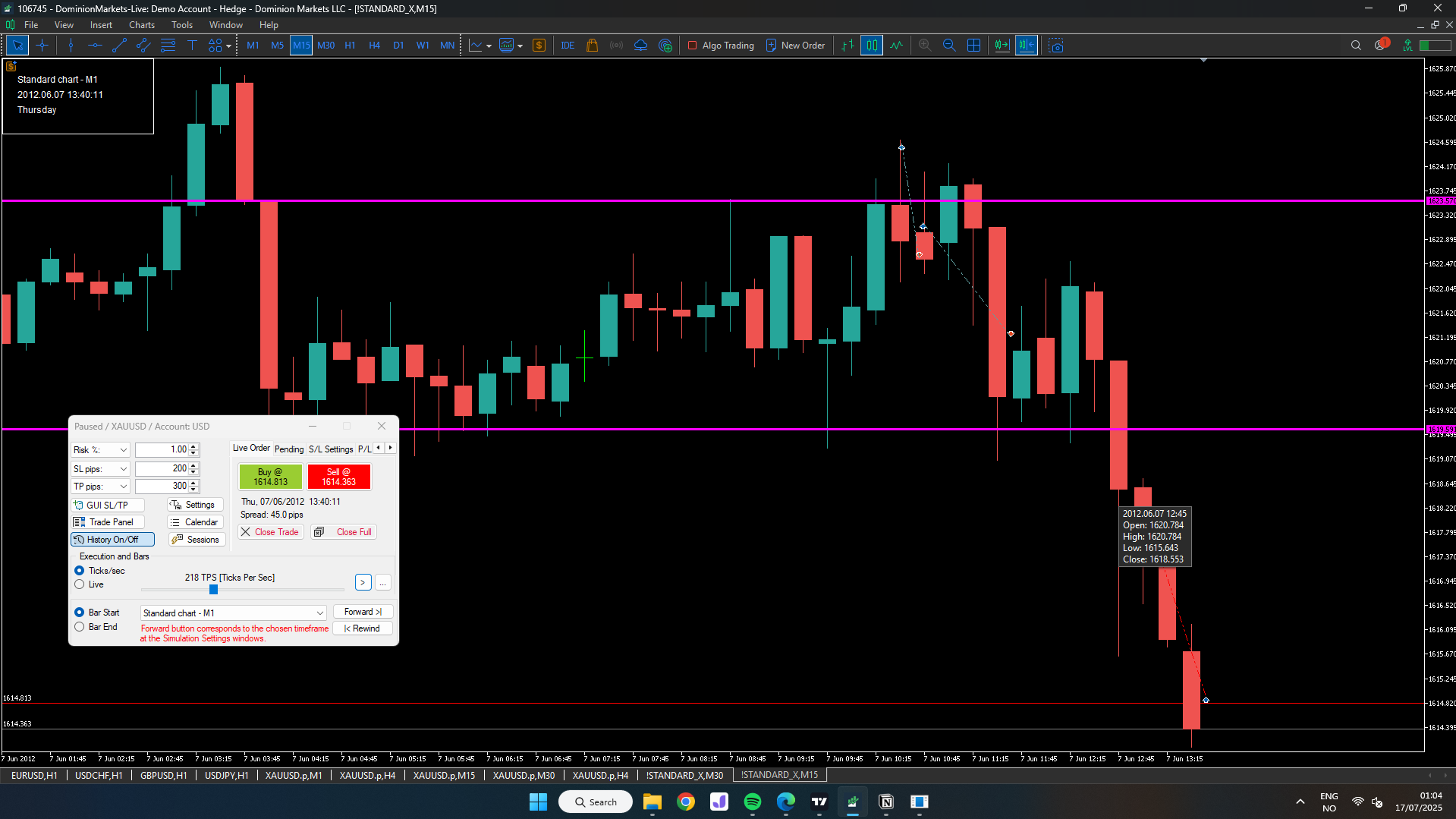The height and width of the screenshot is (819, 1456).
Task: Select the horizontal line drawing tool
Action: pyautogui.click(x=95, y=46)
